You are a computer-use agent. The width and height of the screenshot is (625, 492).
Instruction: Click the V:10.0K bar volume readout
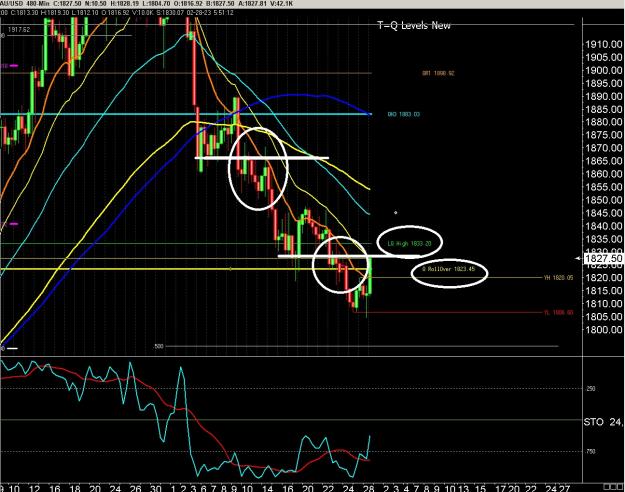143,12
